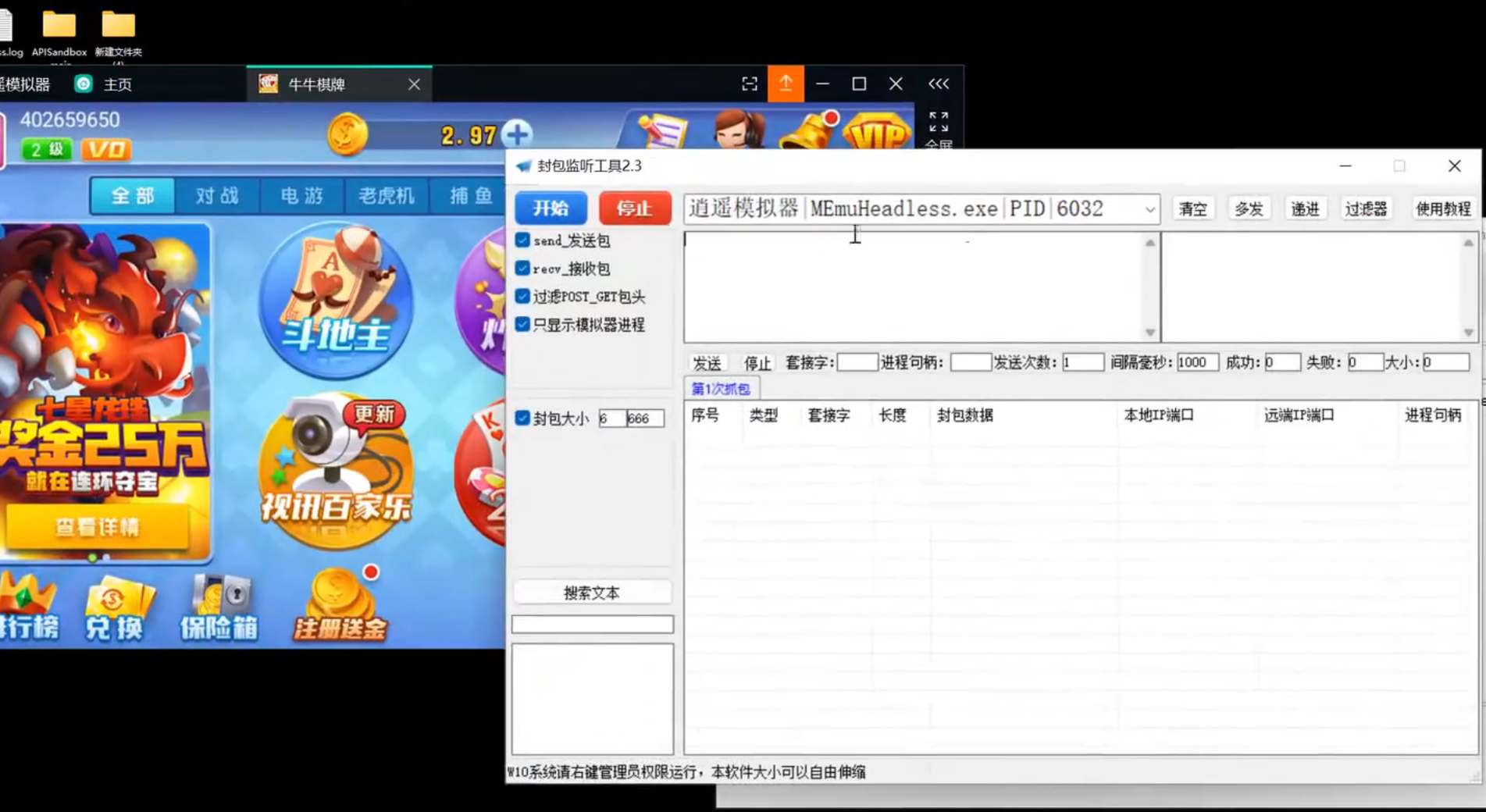The height and width of the screenshot is (812, 1486).
Task: Click the 多发 multi-send button
Action: pos(1249,209)
